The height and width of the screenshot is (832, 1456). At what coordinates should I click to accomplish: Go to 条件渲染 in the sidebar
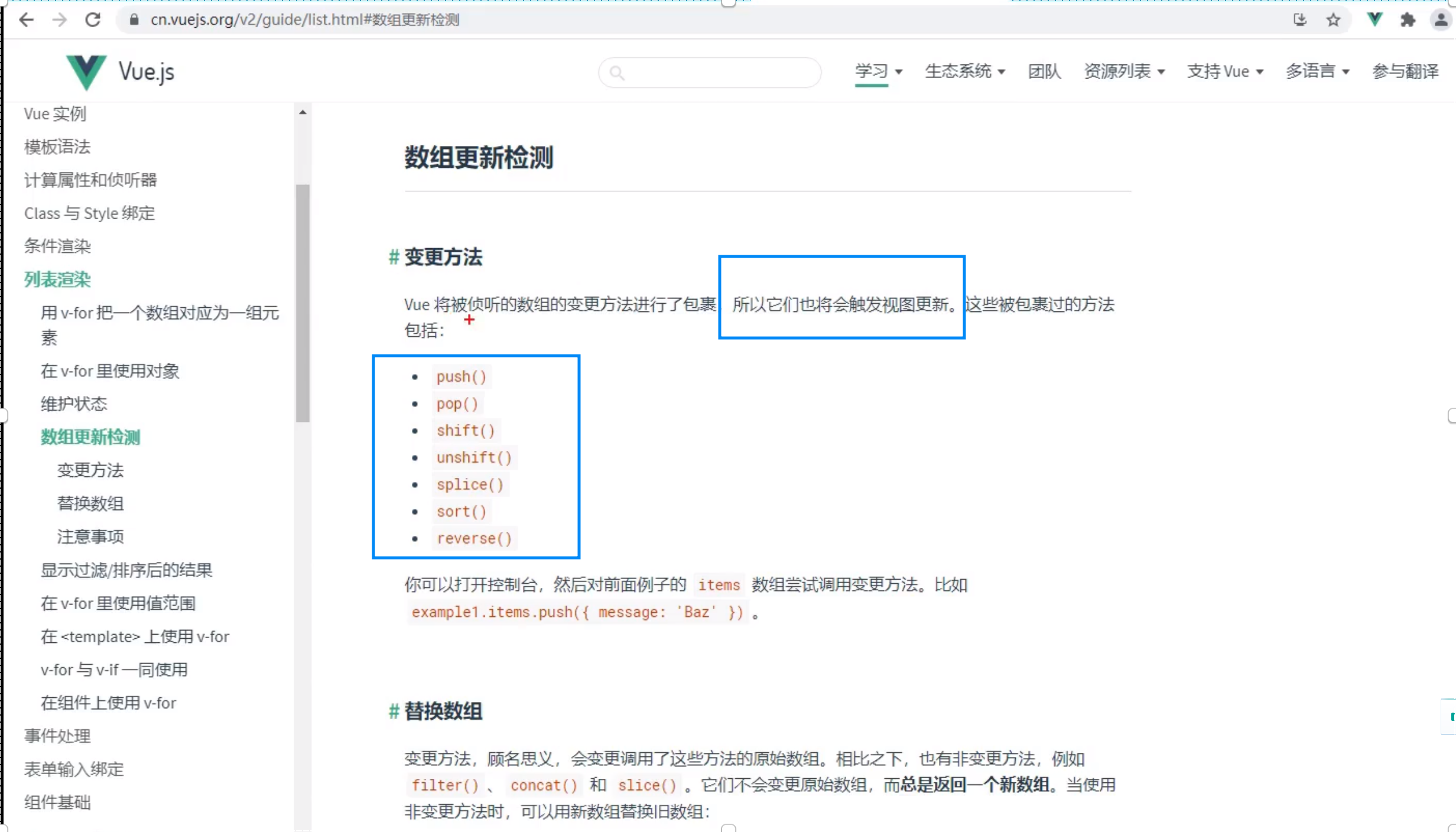(x=57, y=246)
